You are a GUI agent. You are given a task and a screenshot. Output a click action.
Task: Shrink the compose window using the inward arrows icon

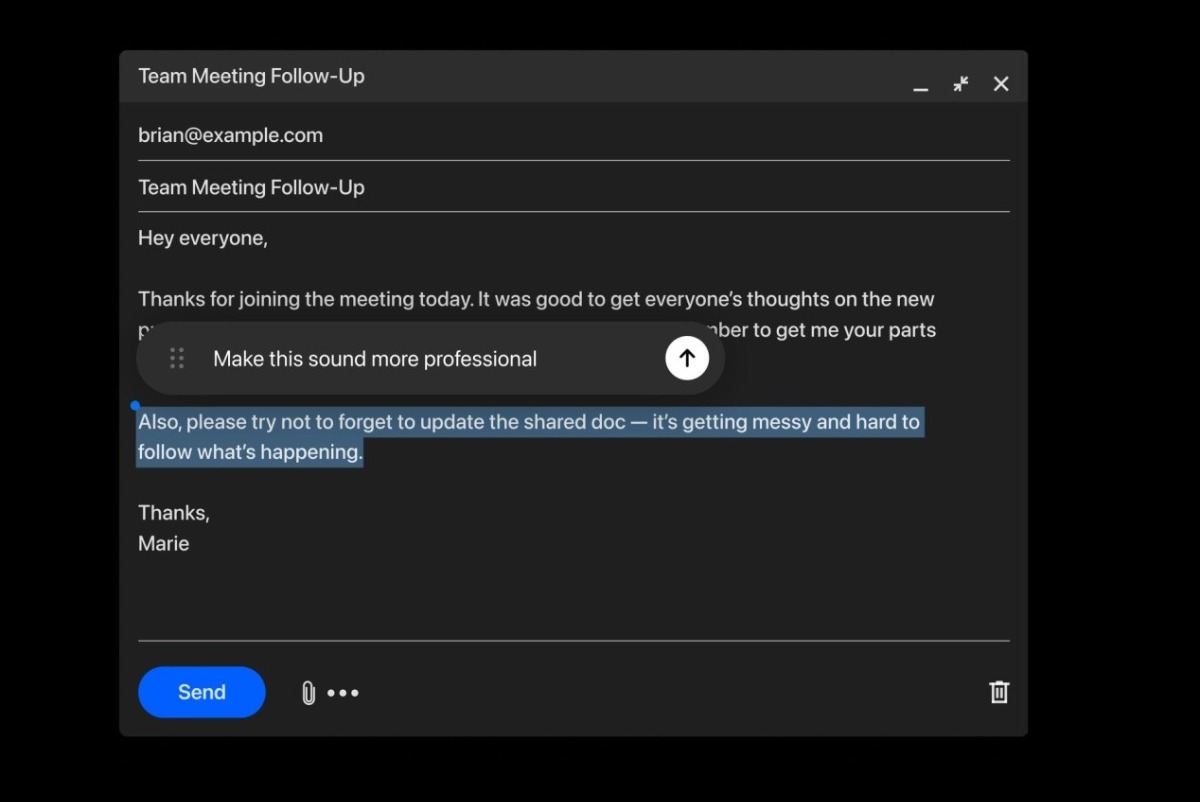961,84
